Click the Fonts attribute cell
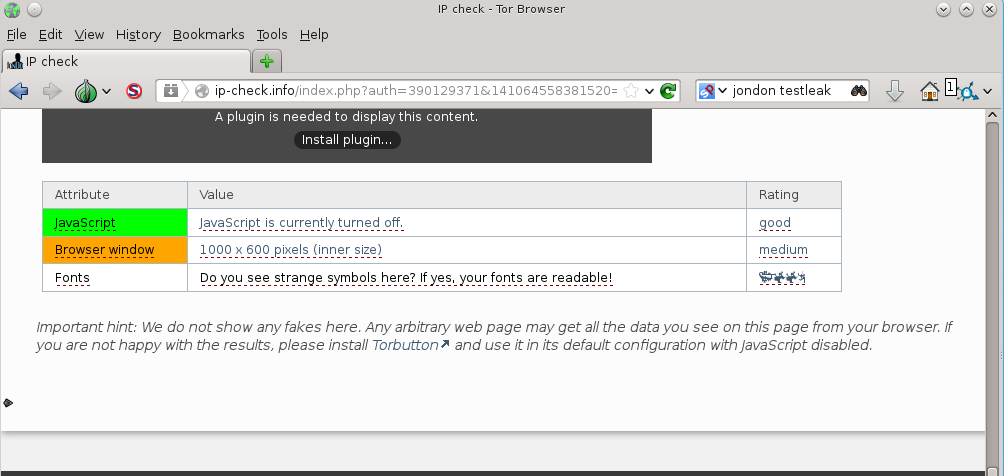This screenshot has width=1004, height=476. pos(115,278)
